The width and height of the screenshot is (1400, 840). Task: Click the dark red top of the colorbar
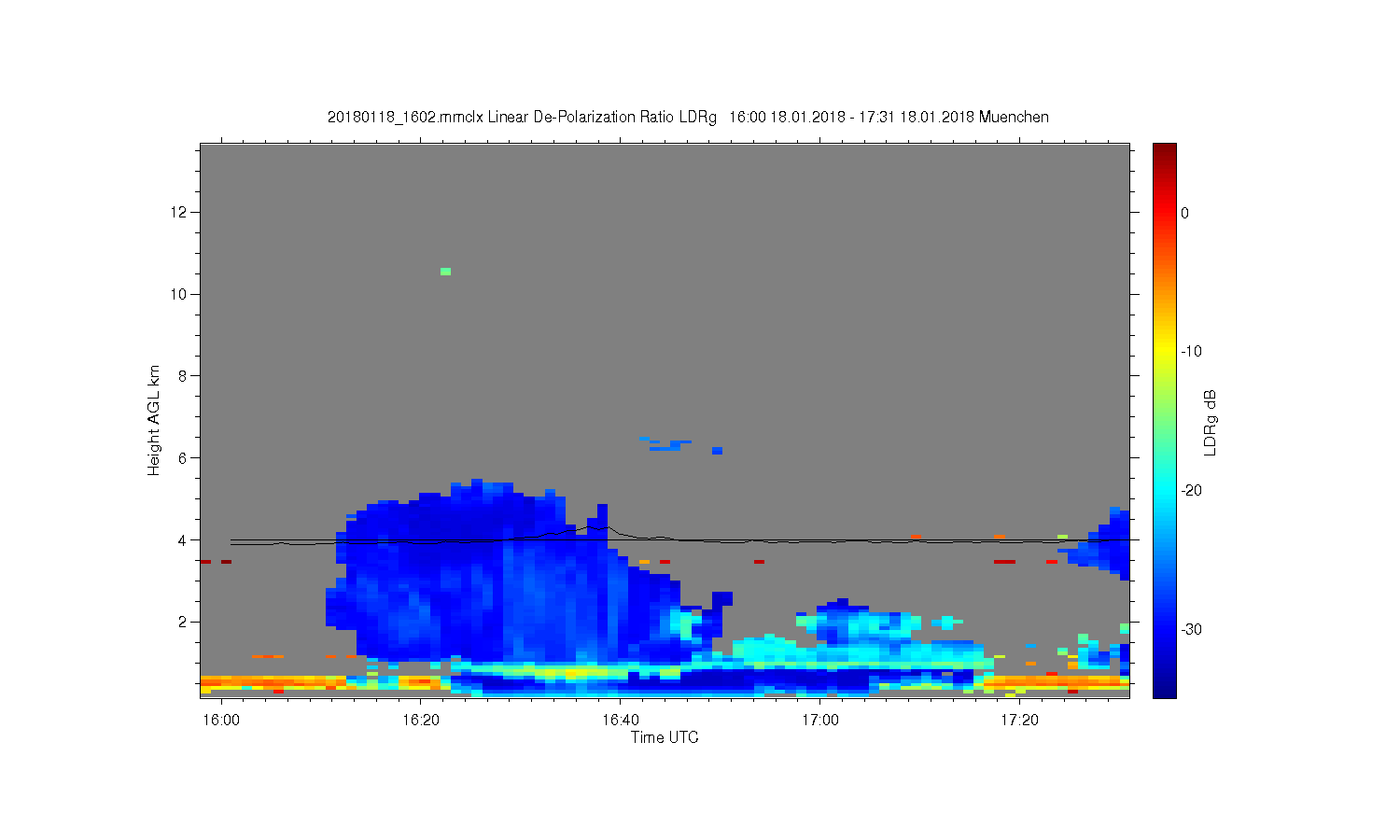pos(1165,151)
